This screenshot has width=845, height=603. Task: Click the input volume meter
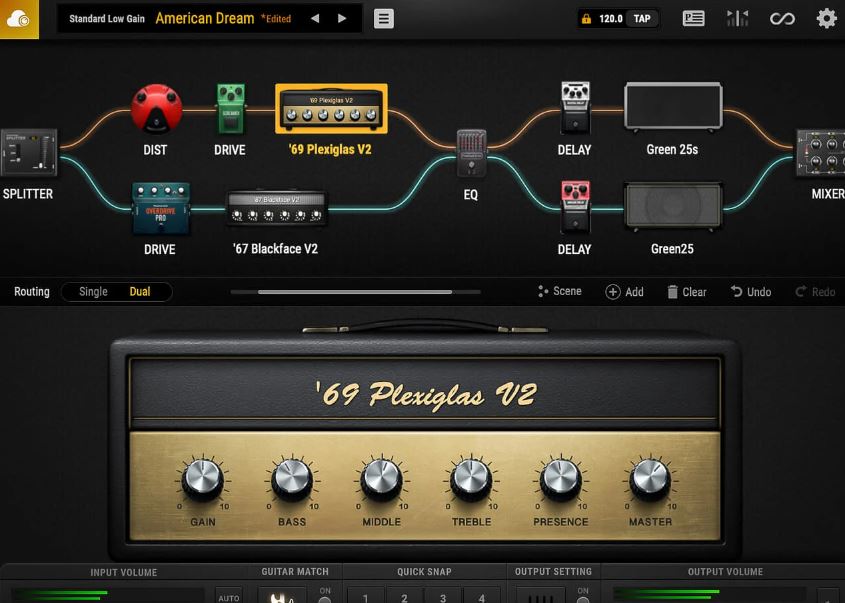click(107, 595)
